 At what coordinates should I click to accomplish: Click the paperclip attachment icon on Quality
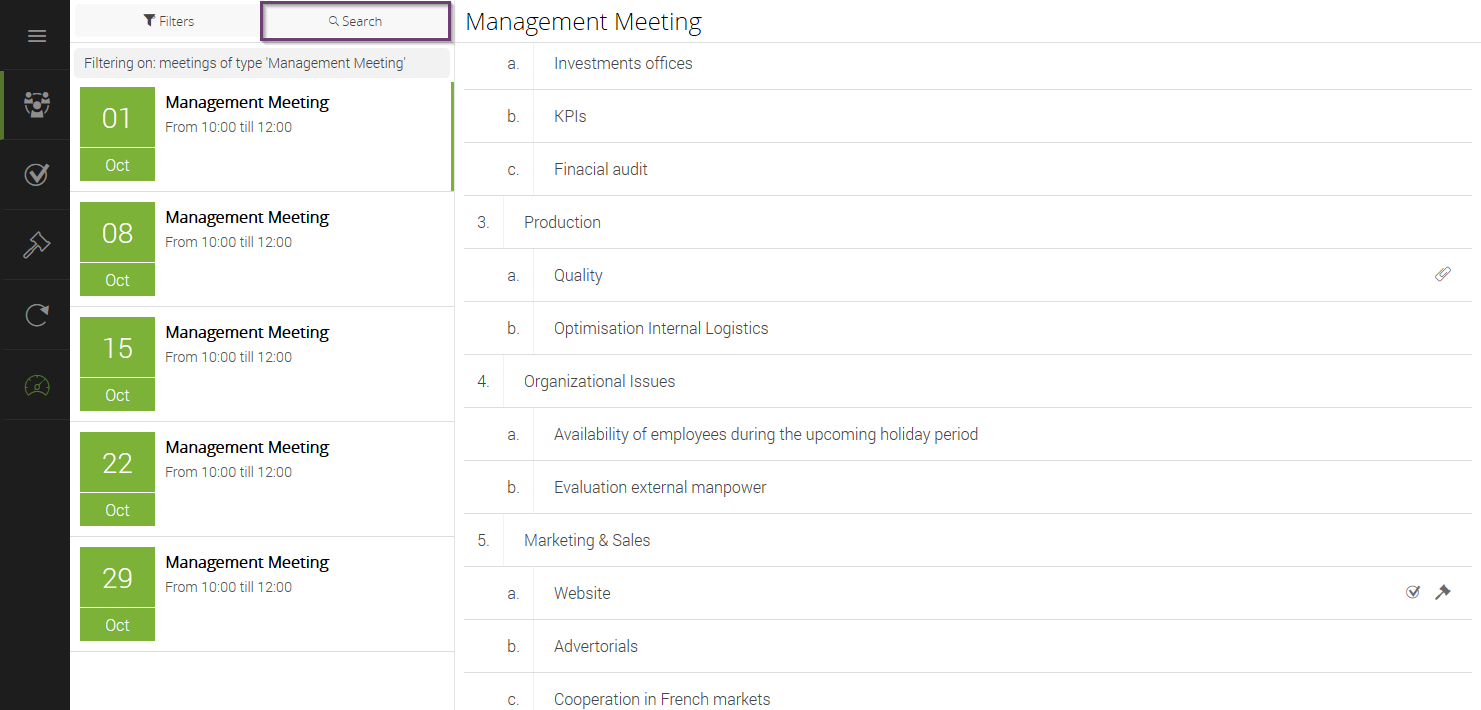click(x=1442, y=274)
